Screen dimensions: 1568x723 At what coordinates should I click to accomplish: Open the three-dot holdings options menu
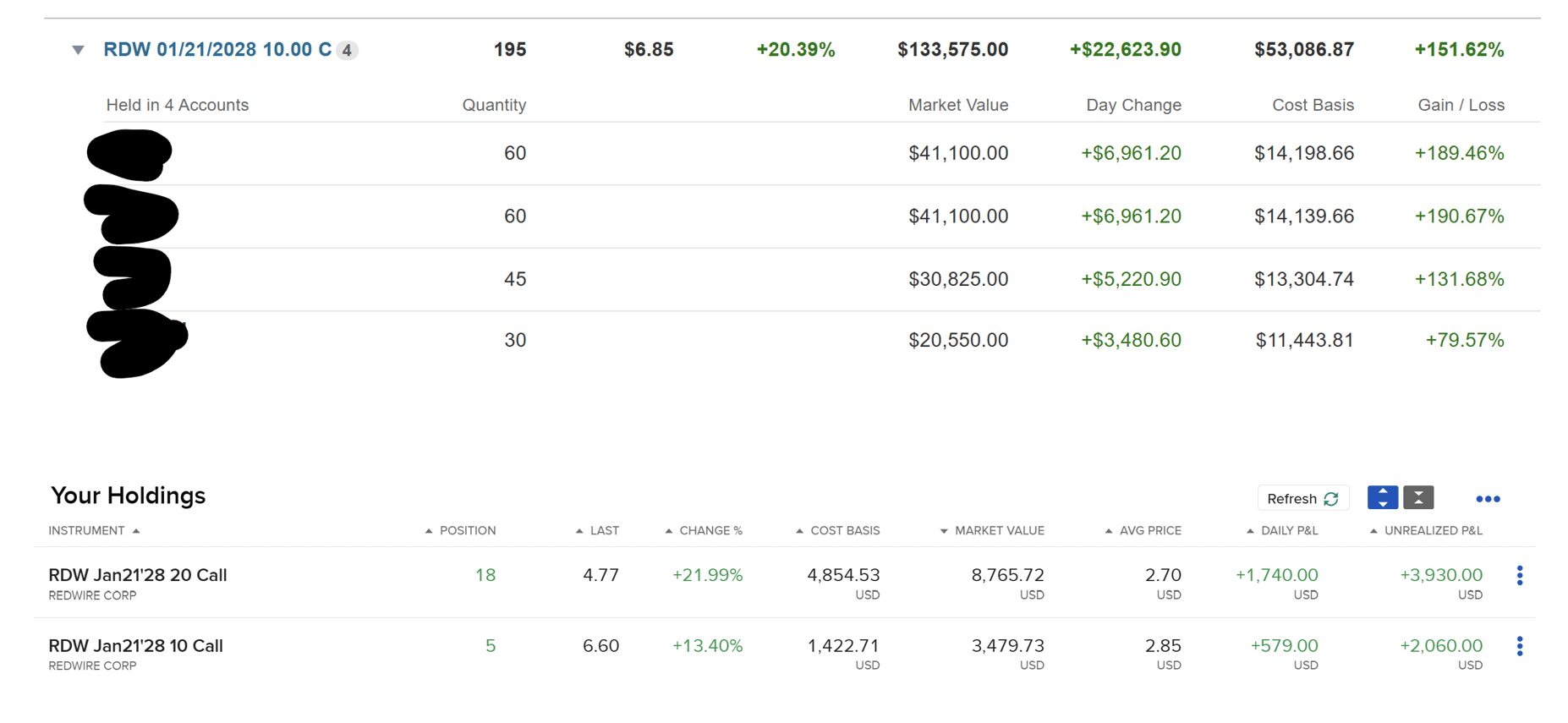[x=1488, y=499]
